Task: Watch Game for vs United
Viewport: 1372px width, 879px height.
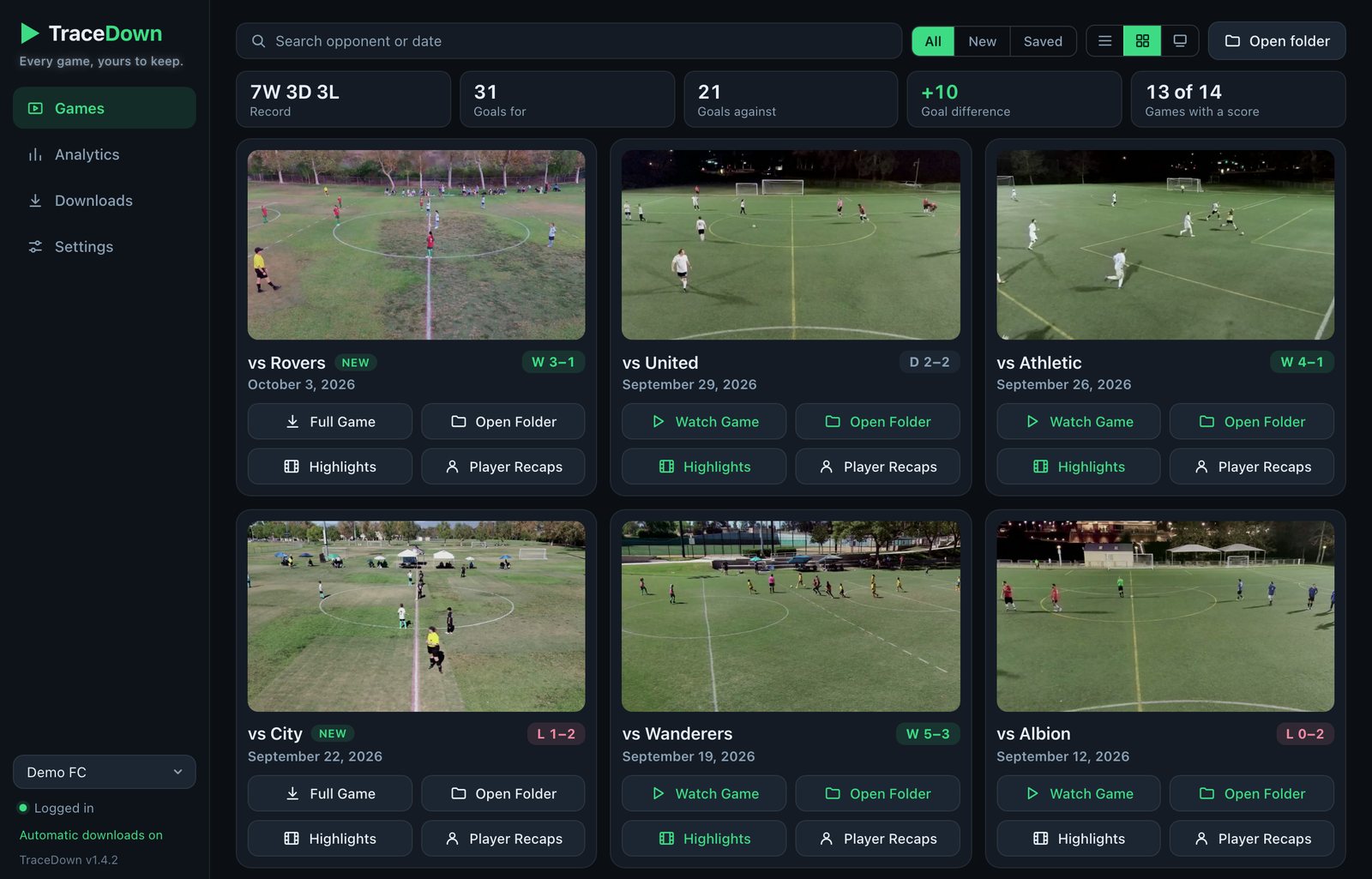Action: tap(704, 422)
